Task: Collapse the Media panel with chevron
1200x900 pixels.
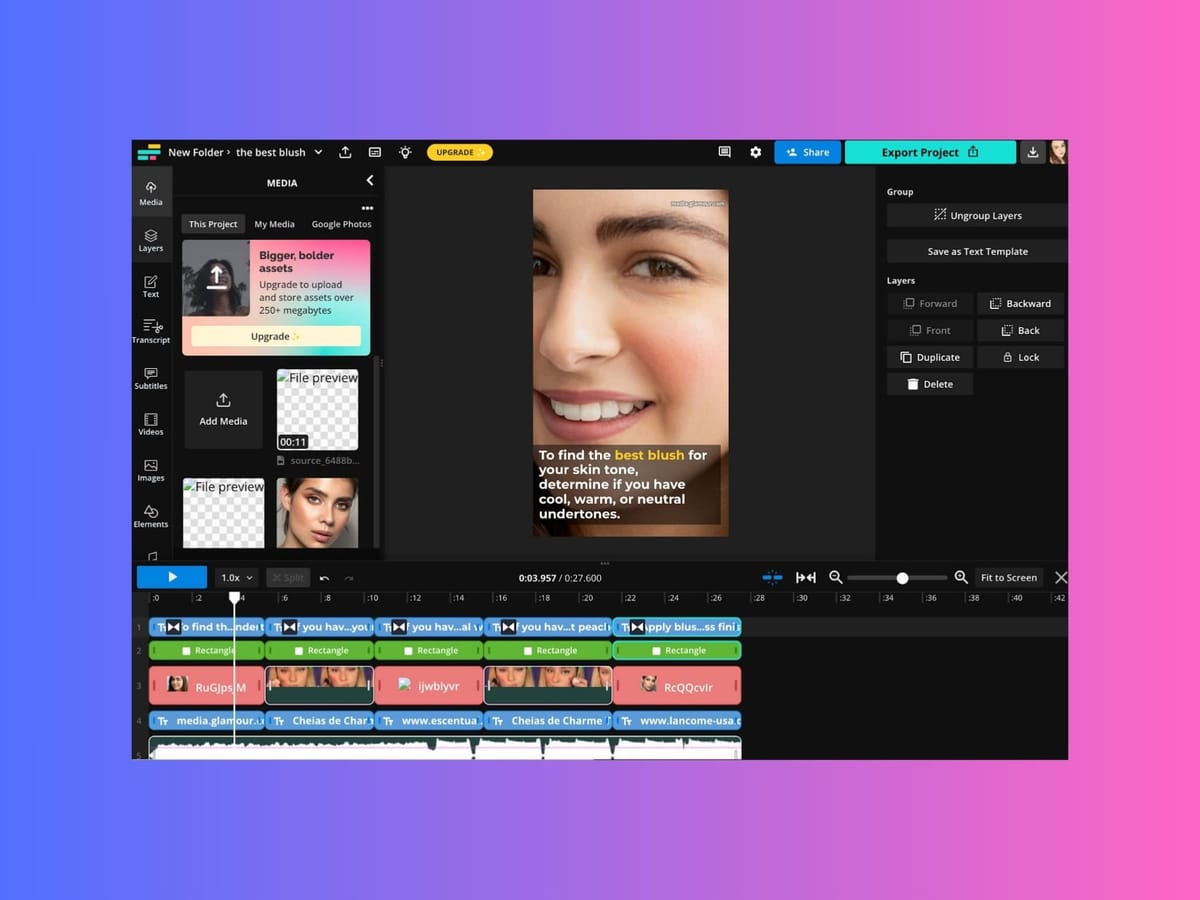Action: coord(370,181)
